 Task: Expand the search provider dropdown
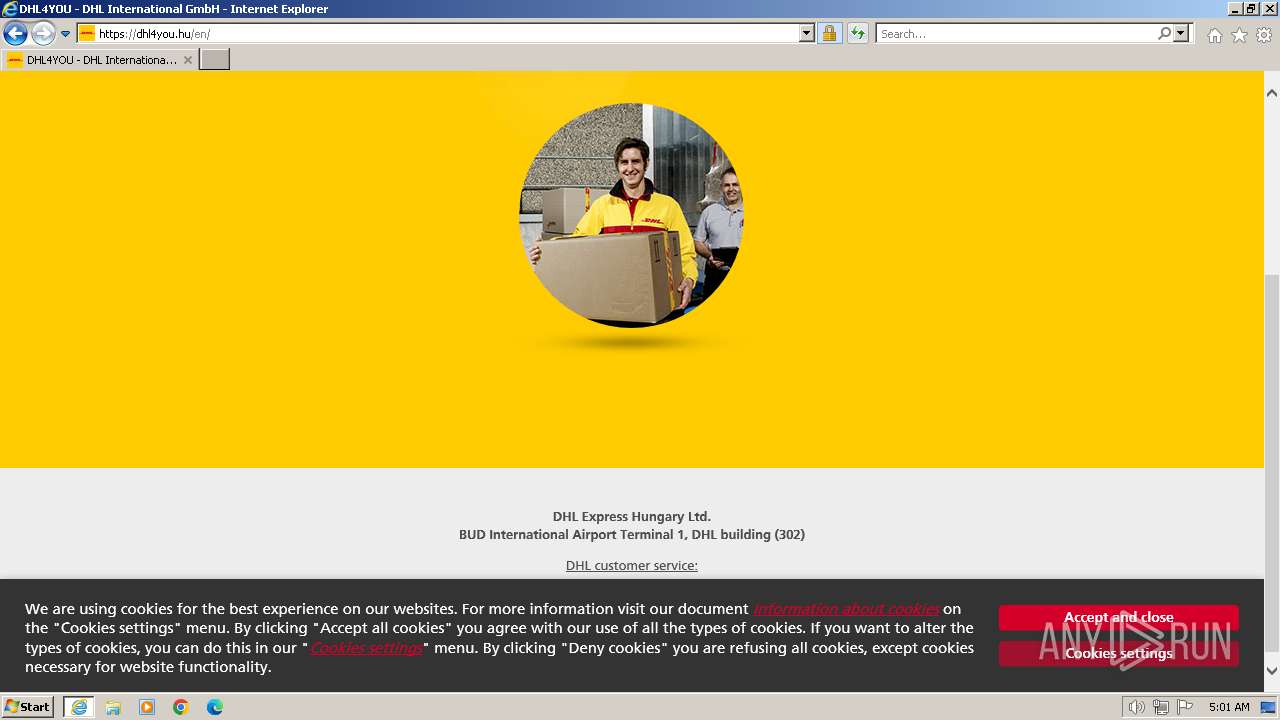coord(1182,34)
